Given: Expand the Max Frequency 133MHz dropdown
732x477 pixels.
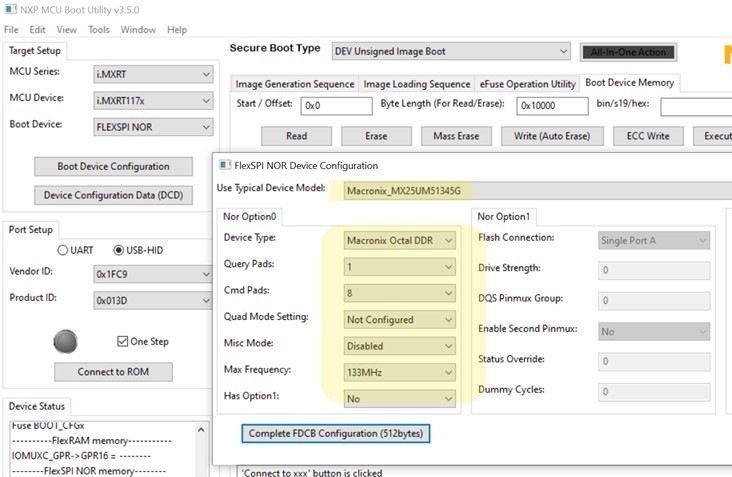Looking at the screenshot, I should 400,372.
